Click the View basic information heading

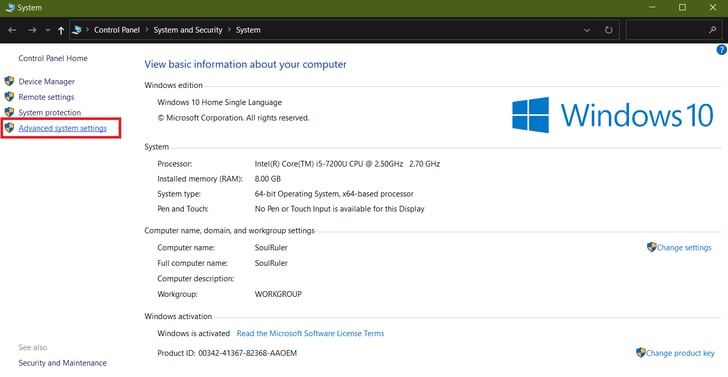pos(245,64)
